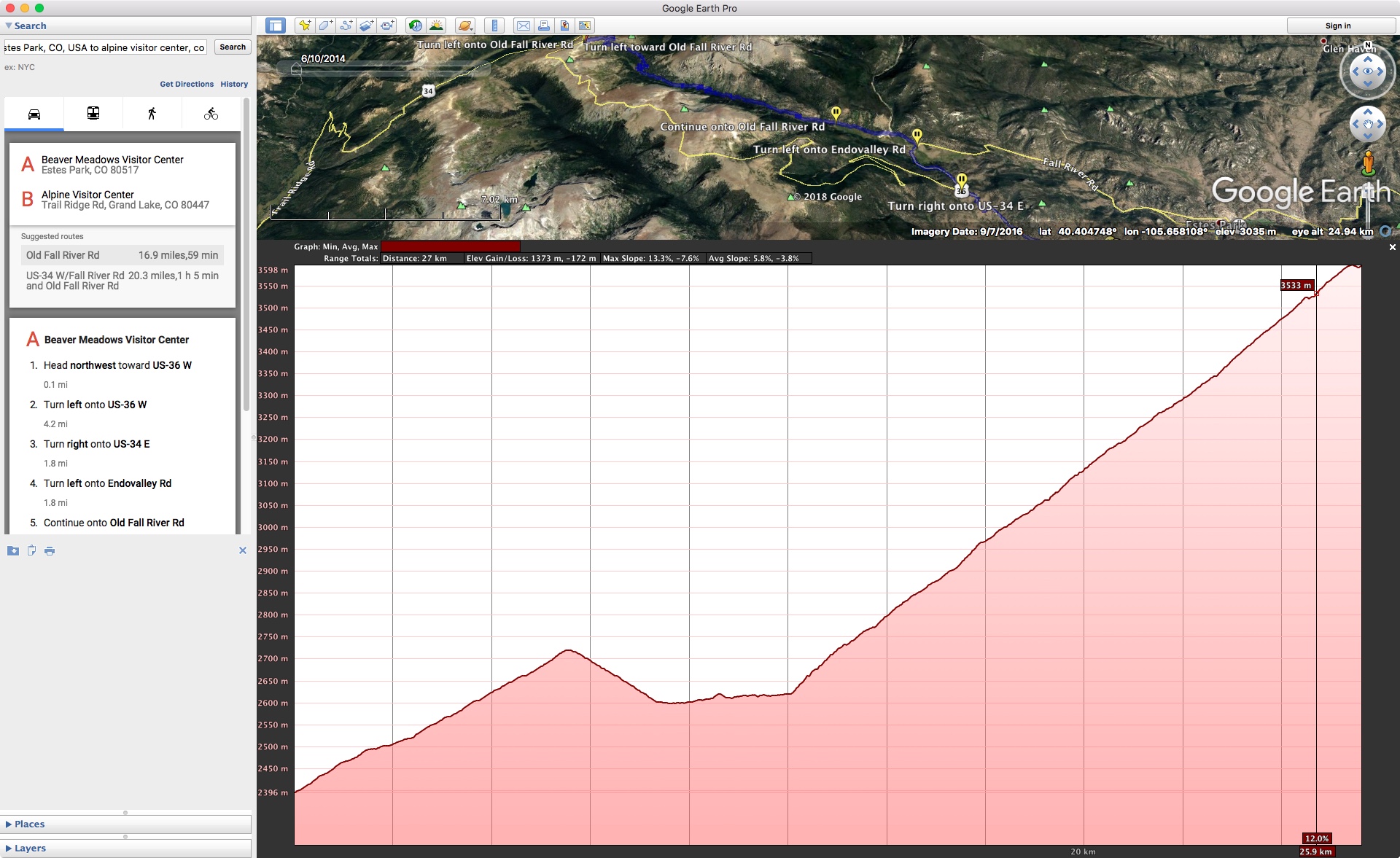Show historical imagery with the clock icon

pos(415,26)
